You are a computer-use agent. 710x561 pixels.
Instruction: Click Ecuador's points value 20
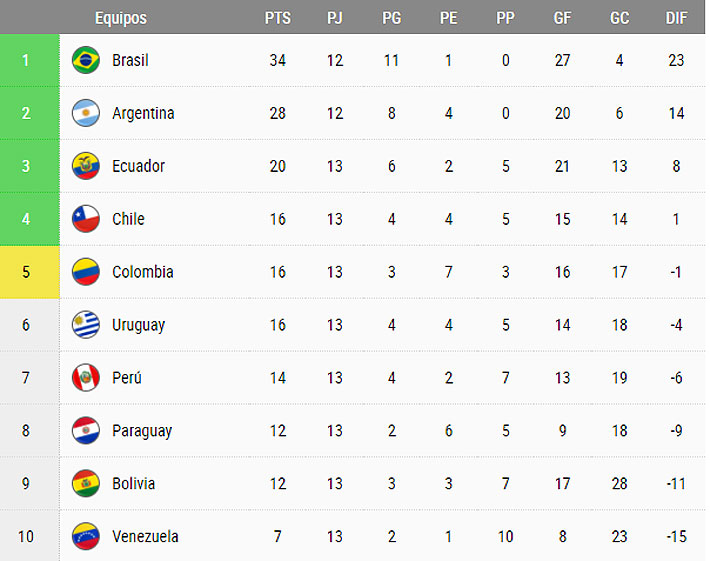pyautogui.click(x=278, y=166)
